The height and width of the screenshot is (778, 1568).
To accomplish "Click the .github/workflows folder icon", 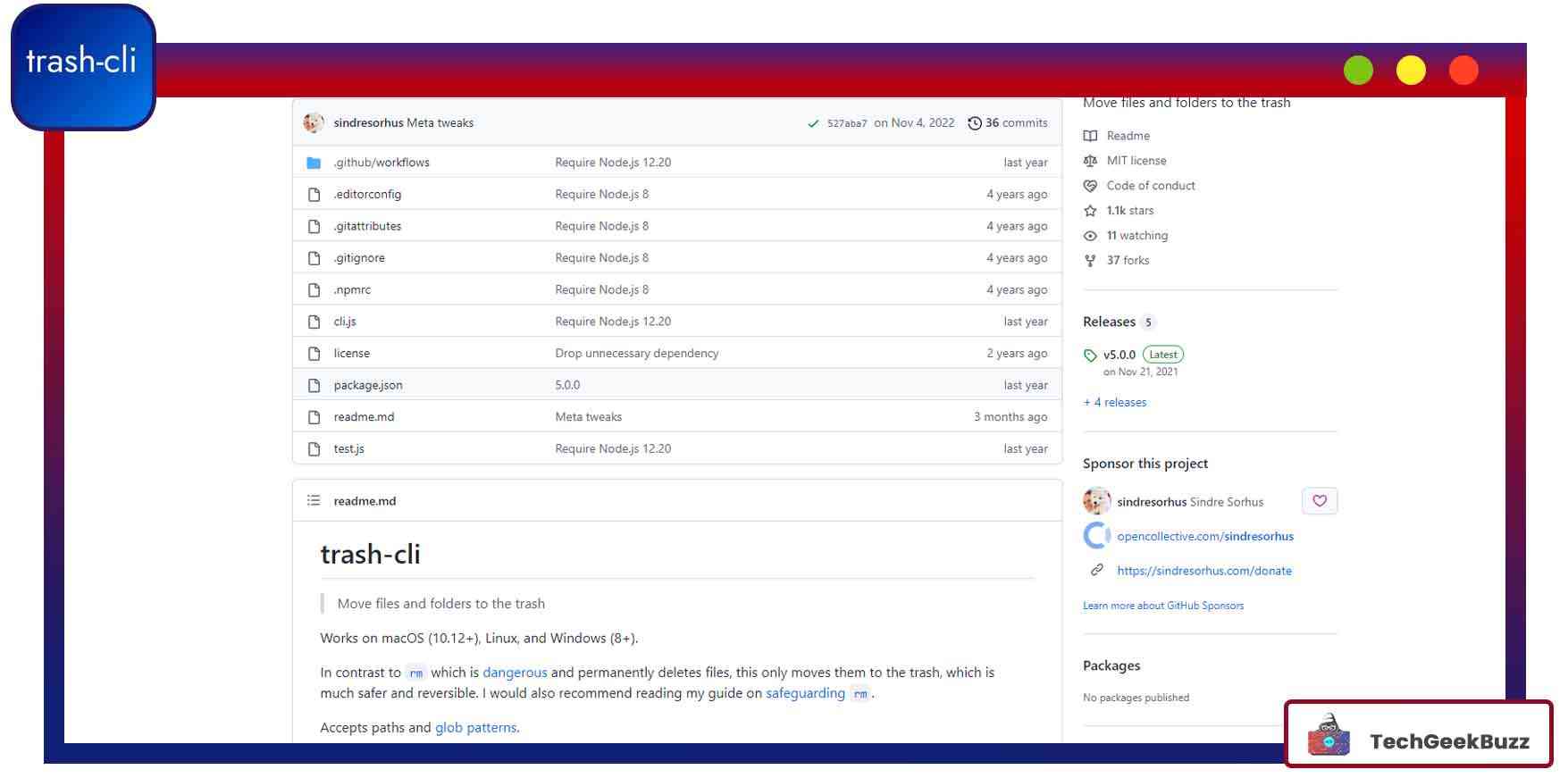I will tap(314, 163).
